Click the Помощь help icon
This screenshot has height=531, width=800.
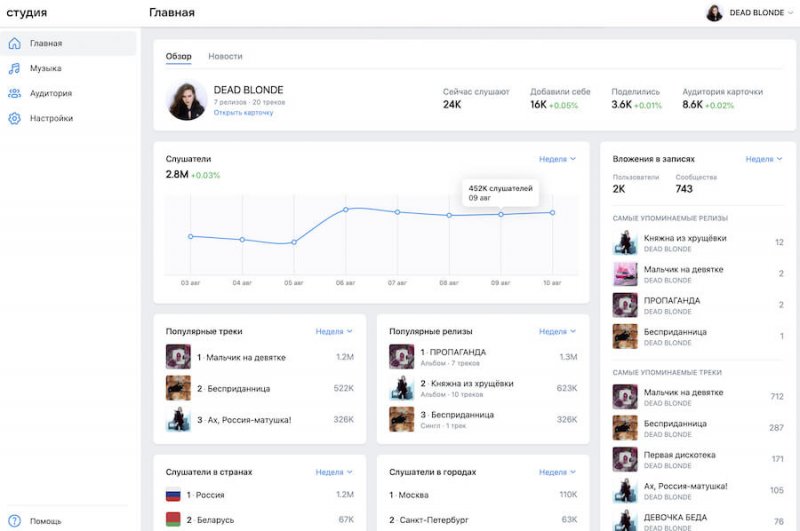tap(15, 520)
